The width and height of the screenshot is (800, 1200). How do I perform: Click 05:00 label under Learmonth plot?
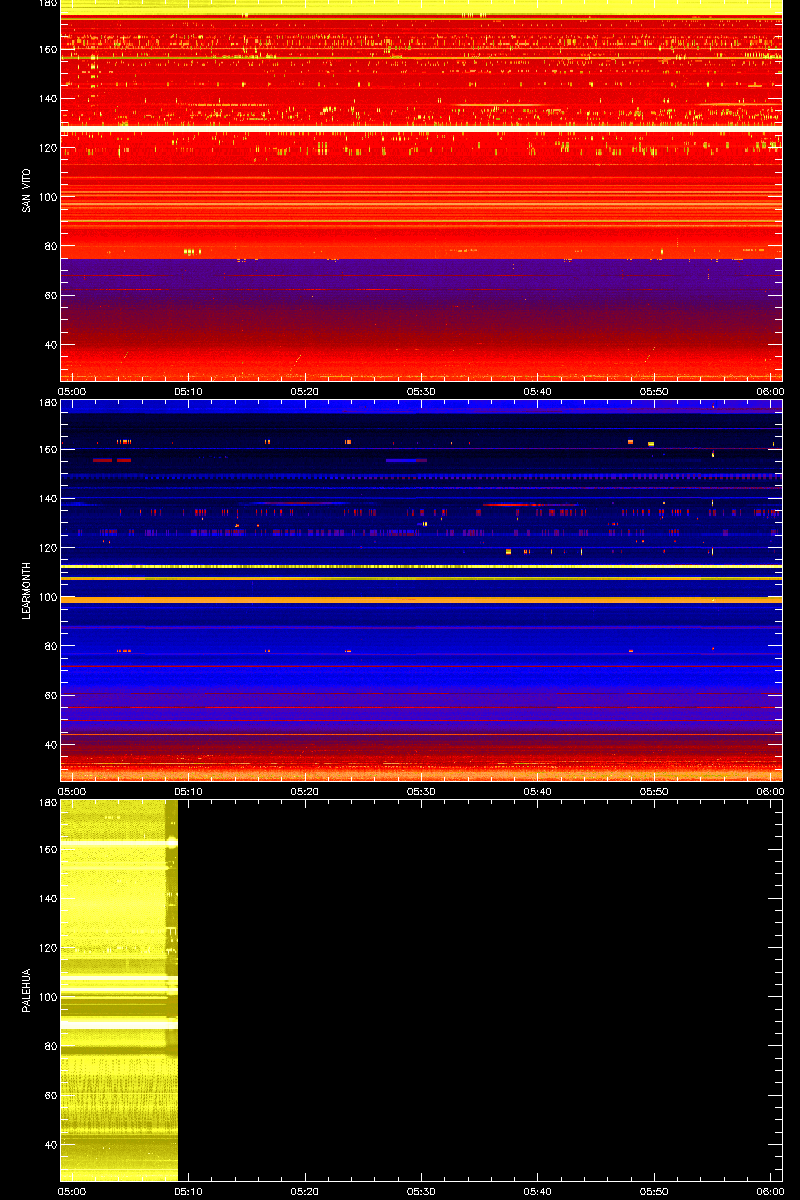[x=72, y=791]
